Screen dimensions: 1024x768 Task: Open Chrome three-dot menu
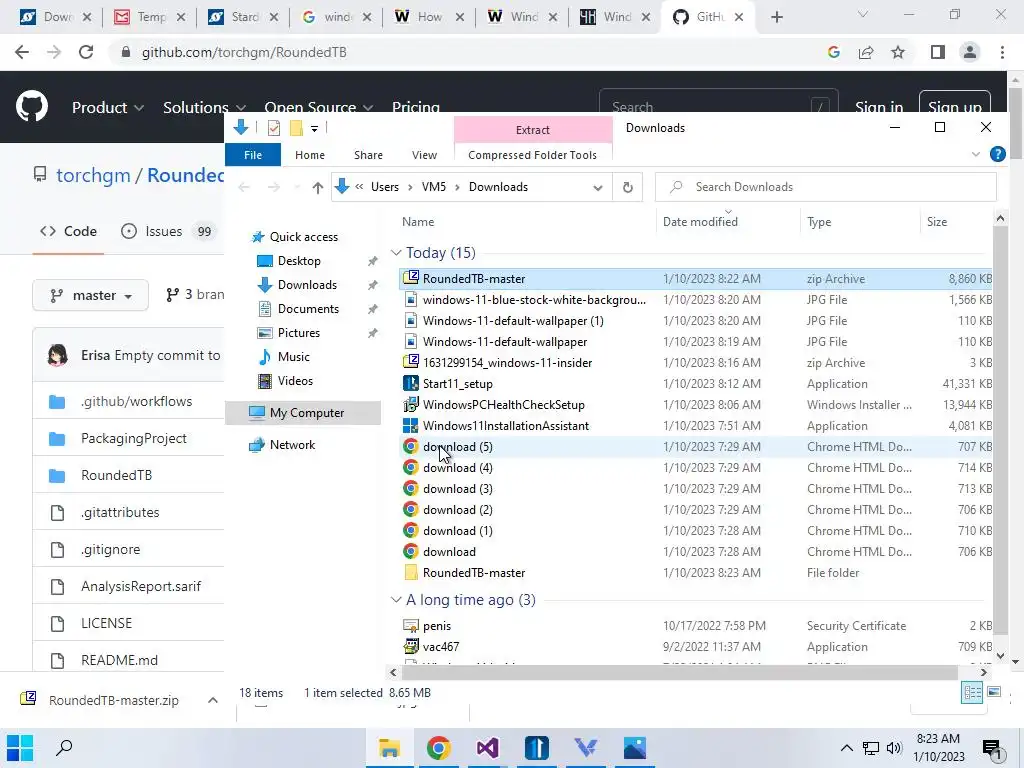click(1002, 52)
